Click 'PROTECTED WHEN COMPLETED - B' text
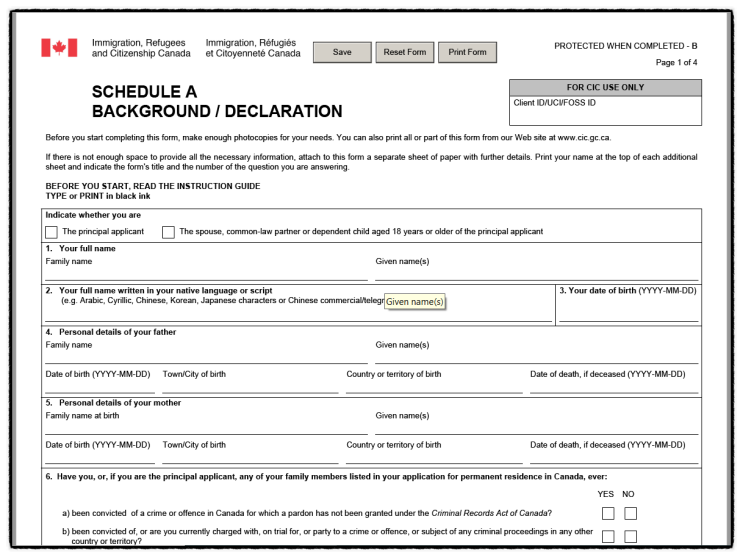Screen dimensions: 743x558 (625, 46)
